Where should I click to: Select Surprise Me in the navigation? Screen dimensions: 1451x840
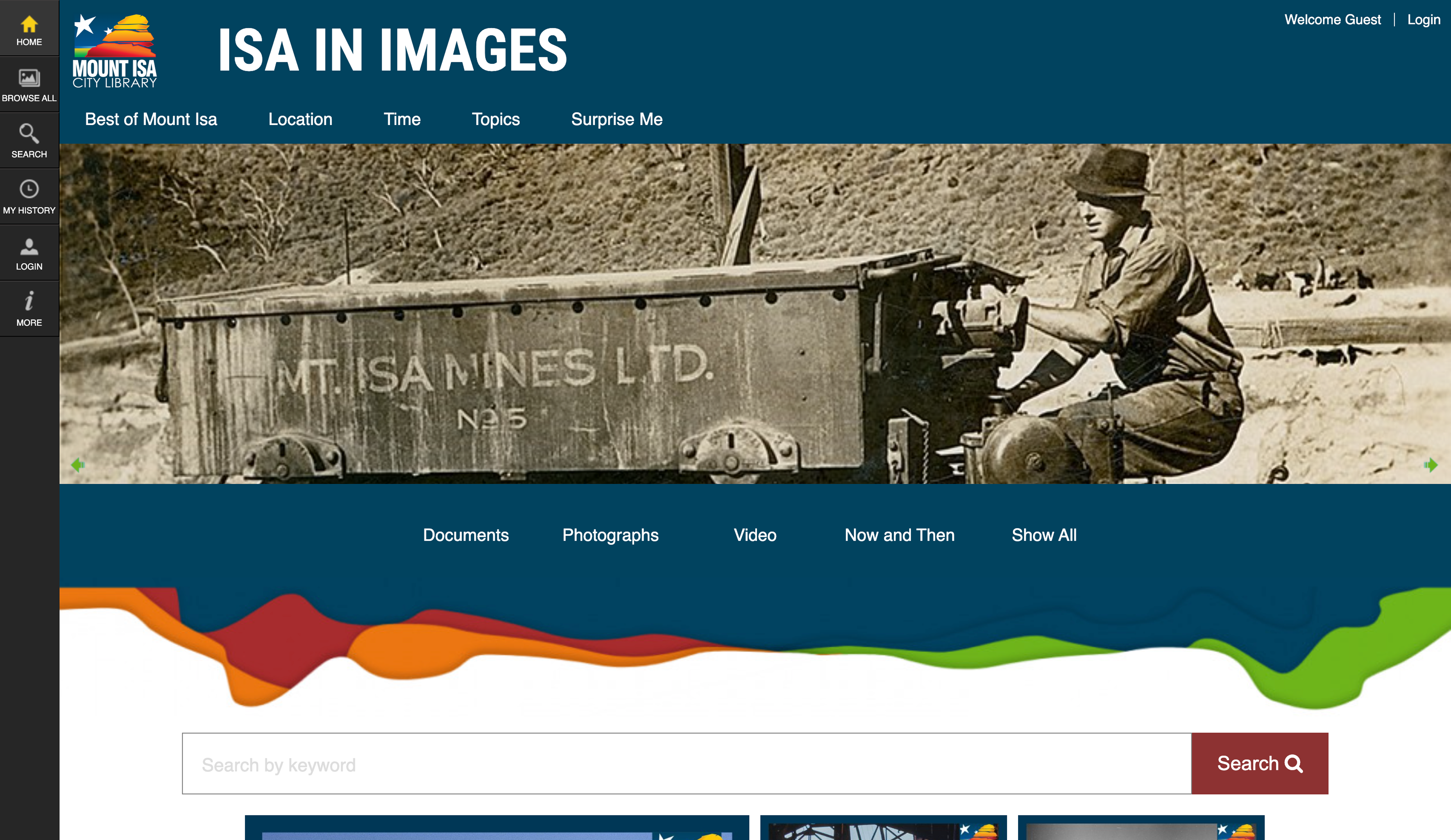(617, 119)
